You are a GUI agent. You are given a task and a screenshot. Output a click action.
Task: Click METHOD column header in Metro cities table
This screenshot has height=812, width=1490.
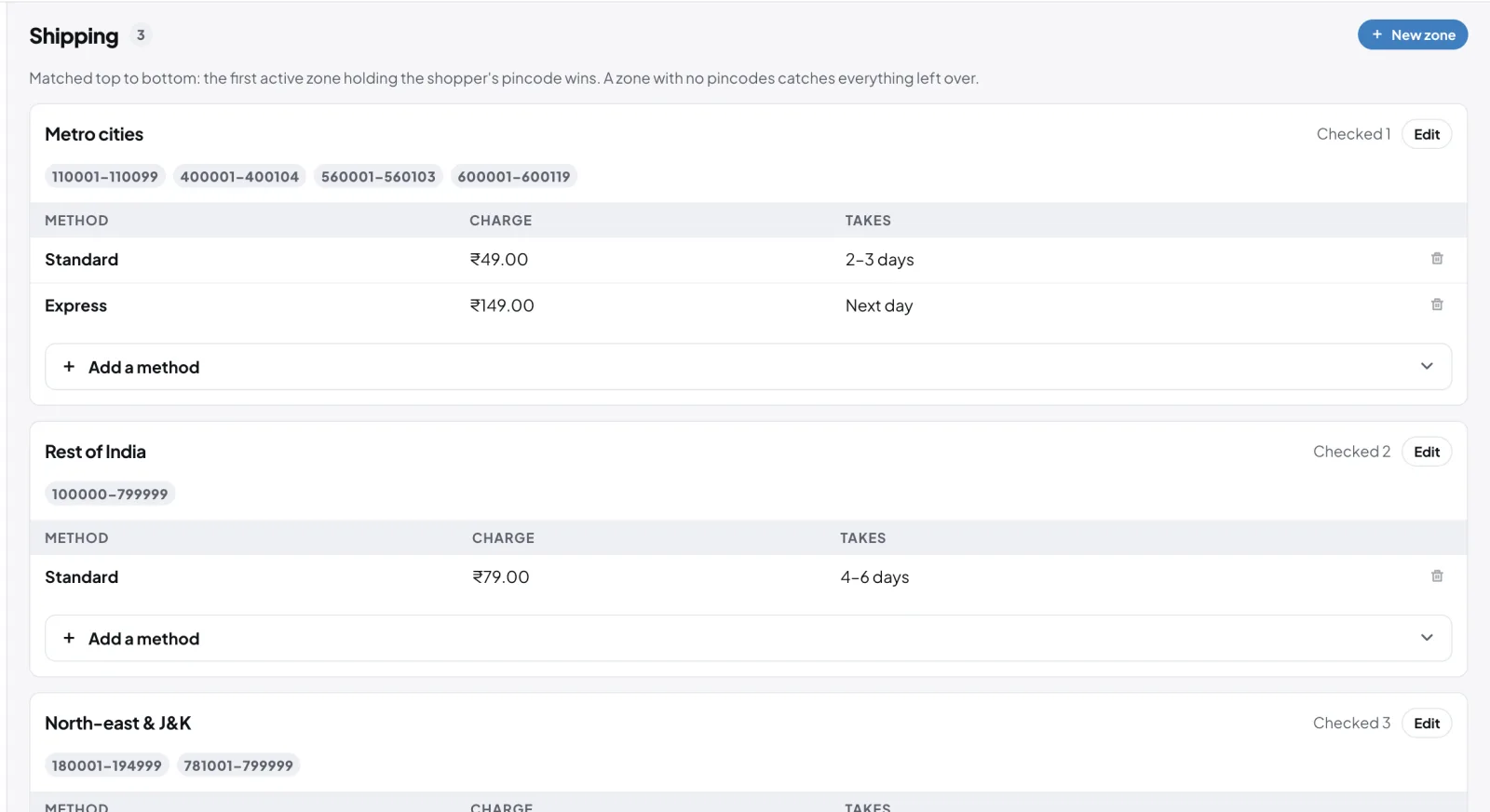click(76, 221)
